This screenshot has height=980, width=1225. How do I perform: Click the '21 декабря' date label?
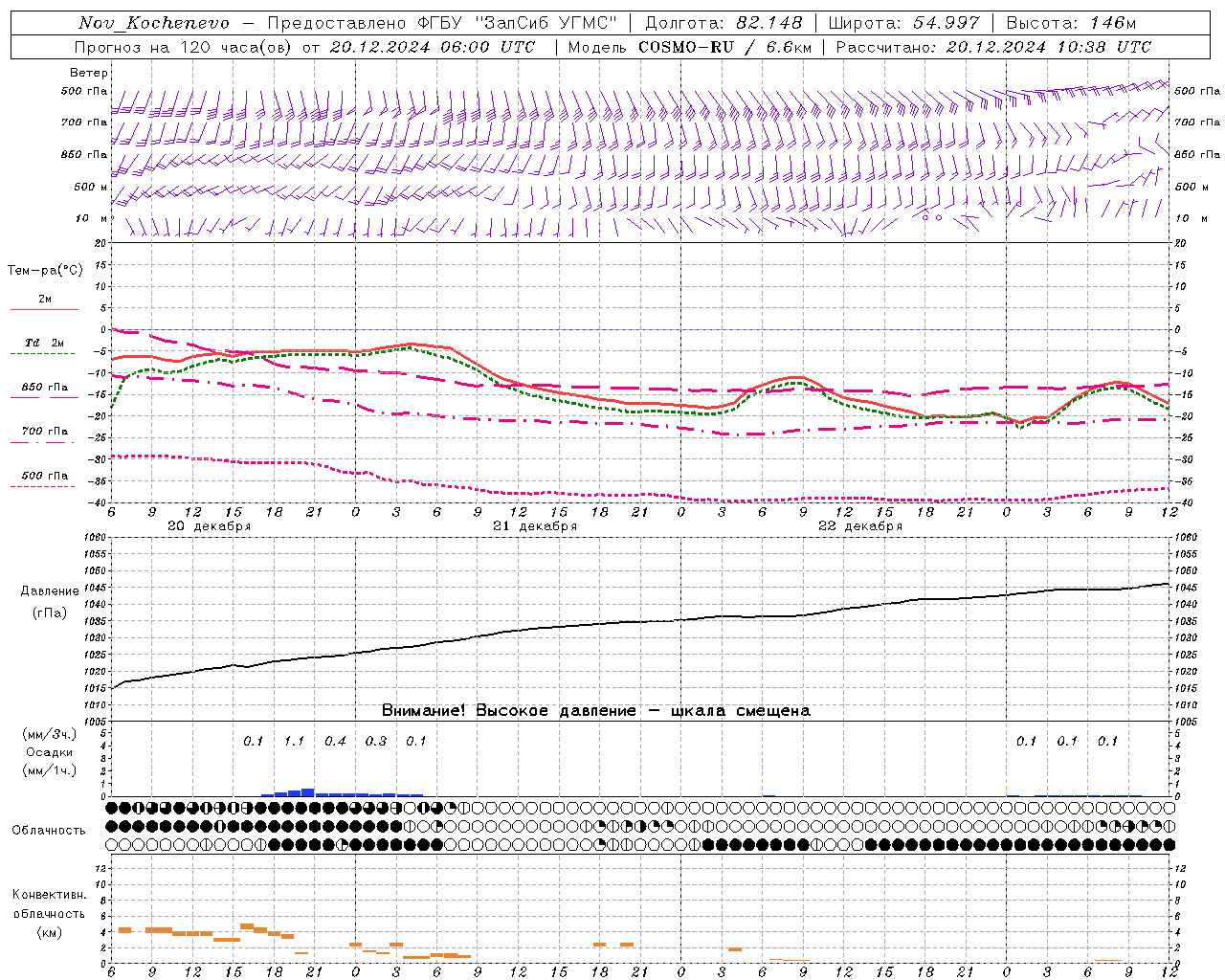coord(535,526)
